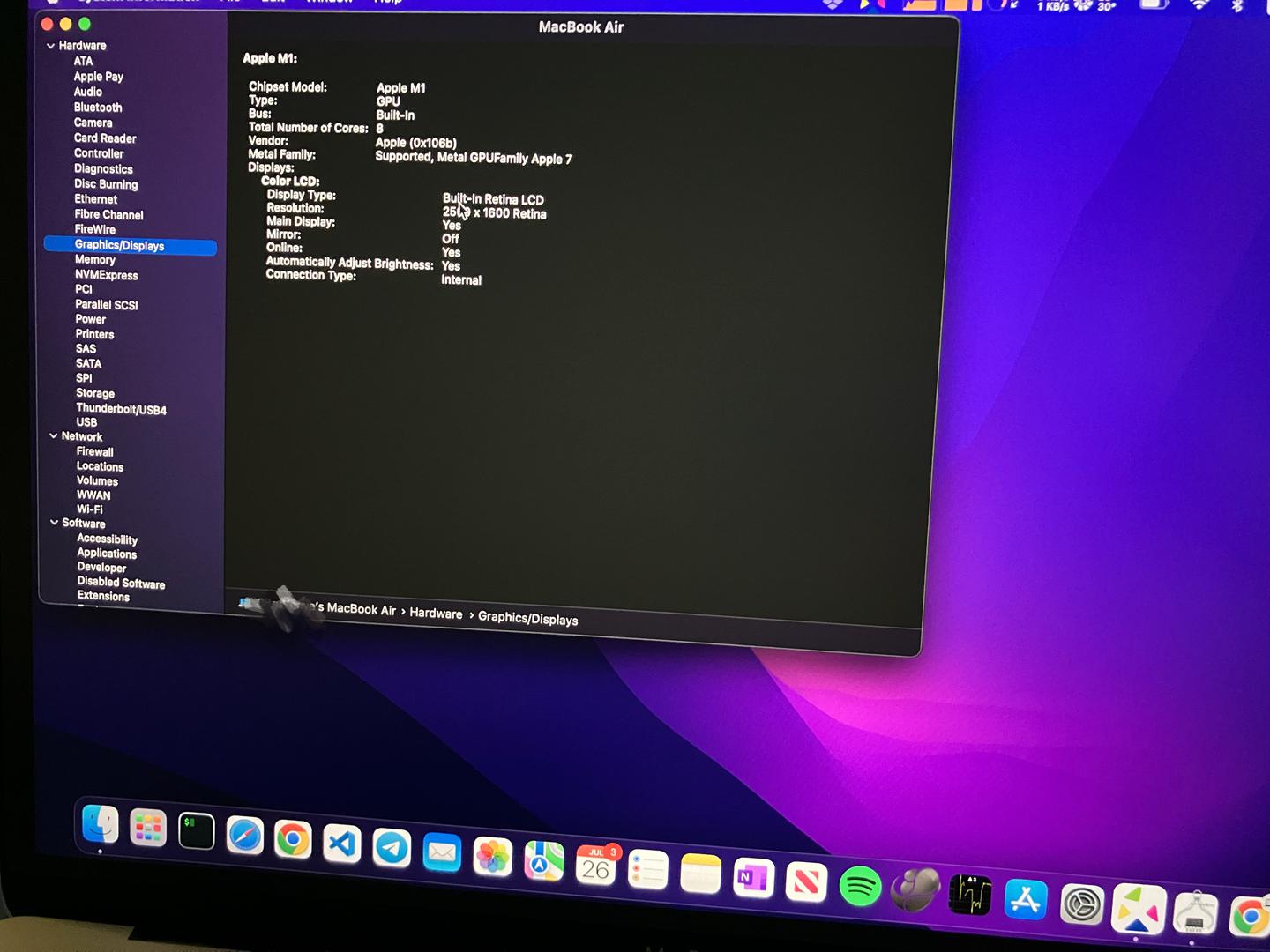
Task: Open Safari browser in the Dock
Action: point(244,835)
